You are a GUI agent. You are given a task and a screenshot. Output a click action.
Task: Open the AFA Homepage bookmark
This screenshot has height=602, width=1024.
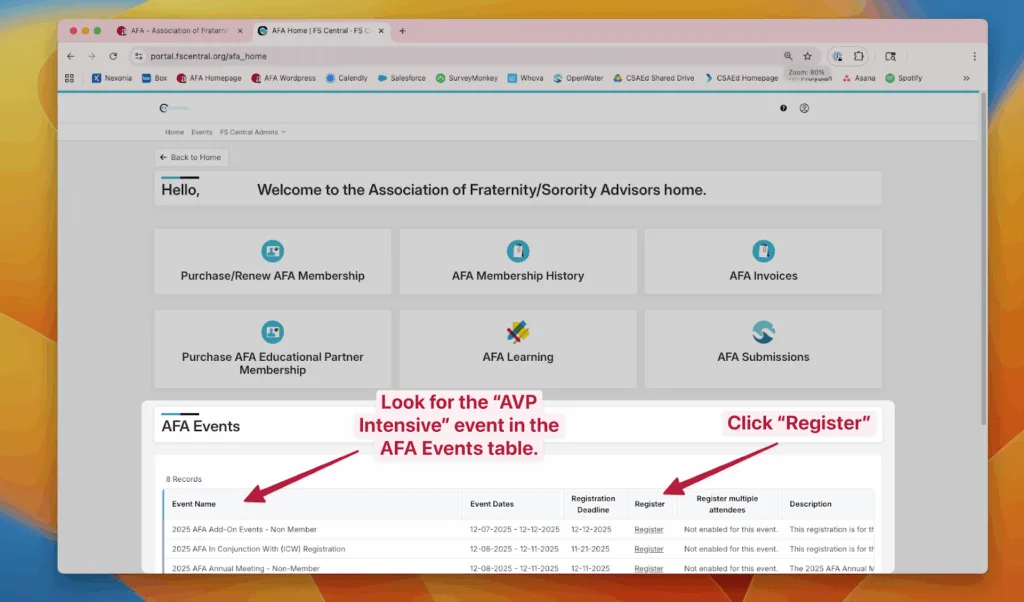click(209, 78)
